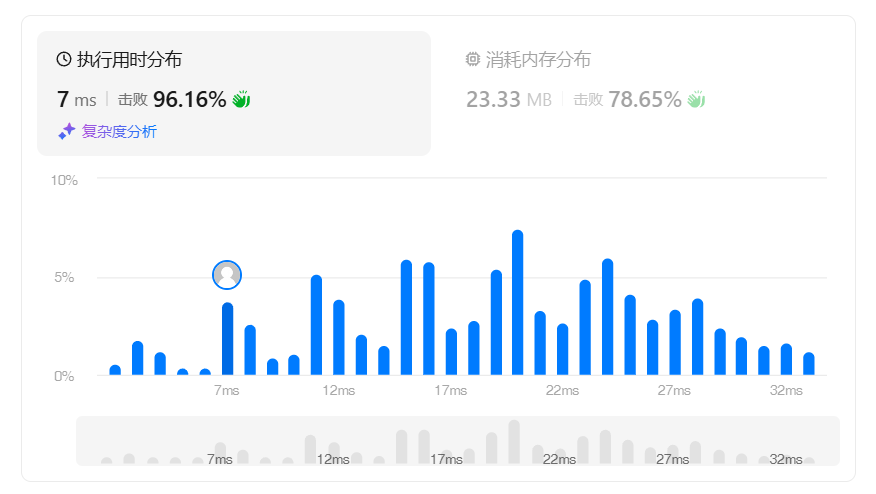Open the 执行用时分布 runtime tab
This screenshot has height=494, width=876.
pos(234,93)
